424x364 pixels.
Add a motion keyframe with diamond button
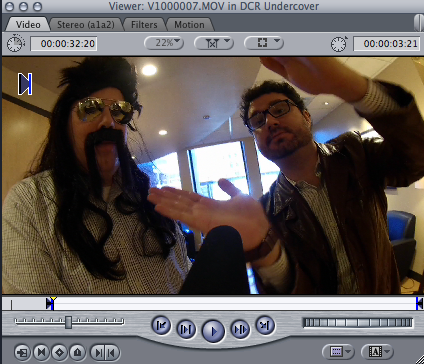click(x=59, y=352)
